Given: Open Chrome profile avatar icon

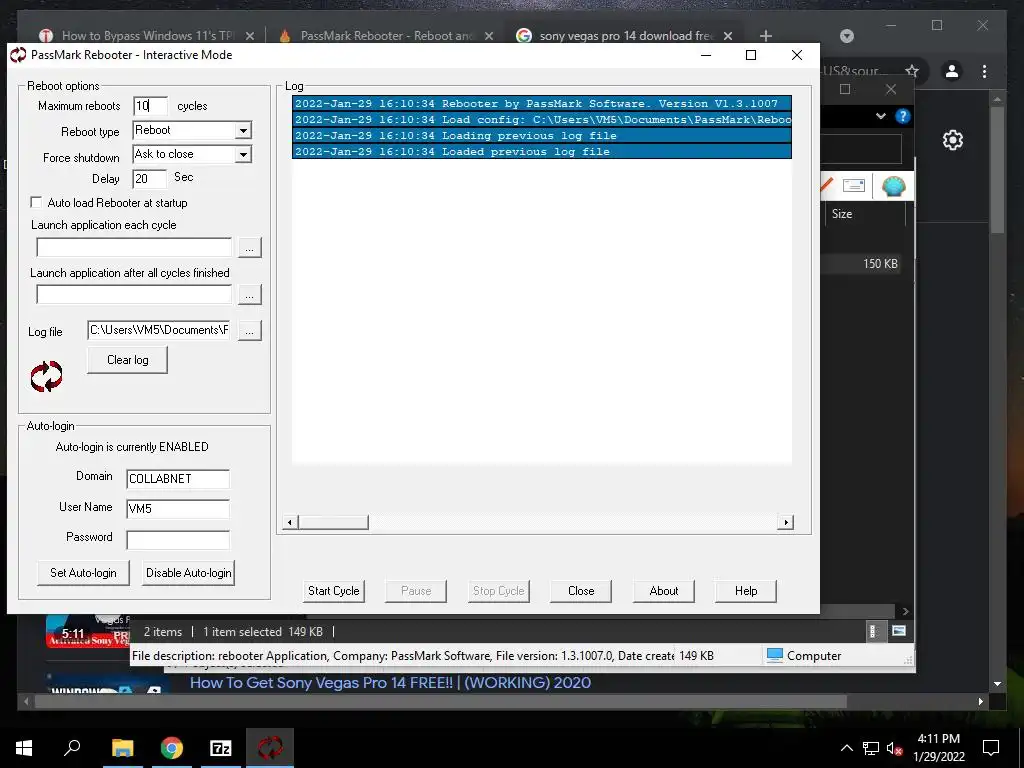Looking at the screenshot, I should tap(952, 71).
